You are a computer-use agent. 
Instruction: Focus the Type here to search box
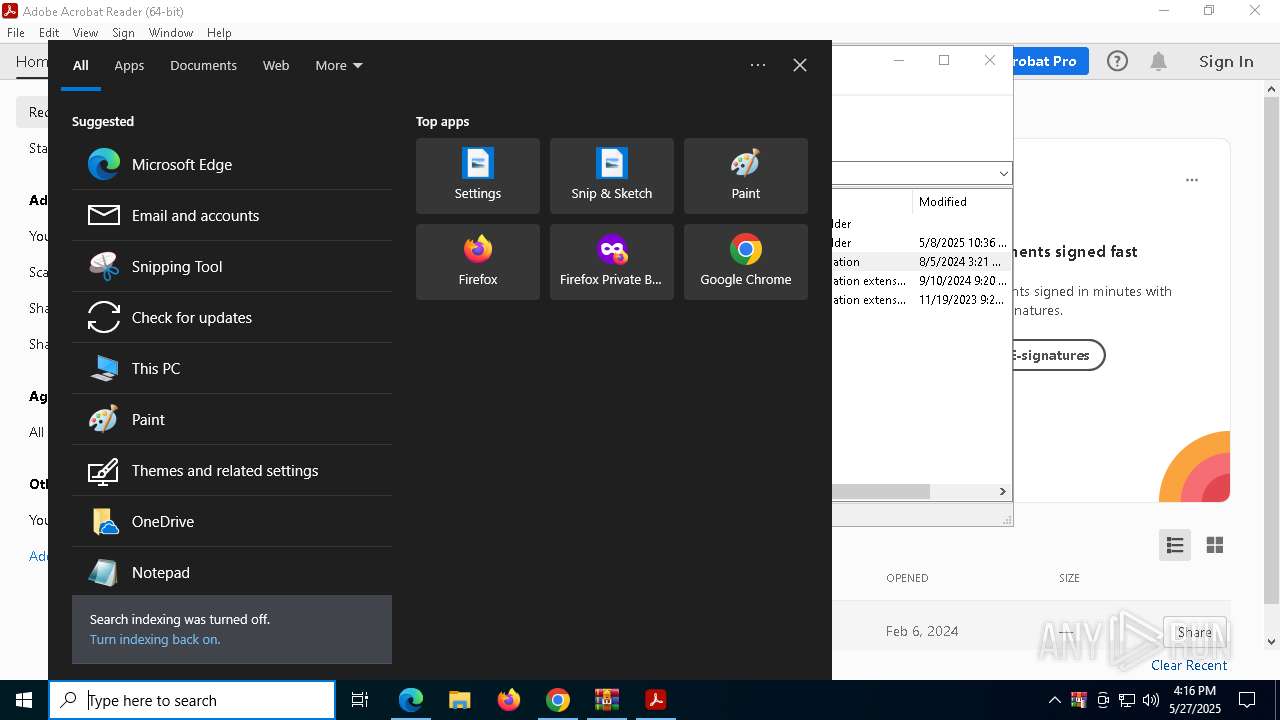(x=192, y=700)
